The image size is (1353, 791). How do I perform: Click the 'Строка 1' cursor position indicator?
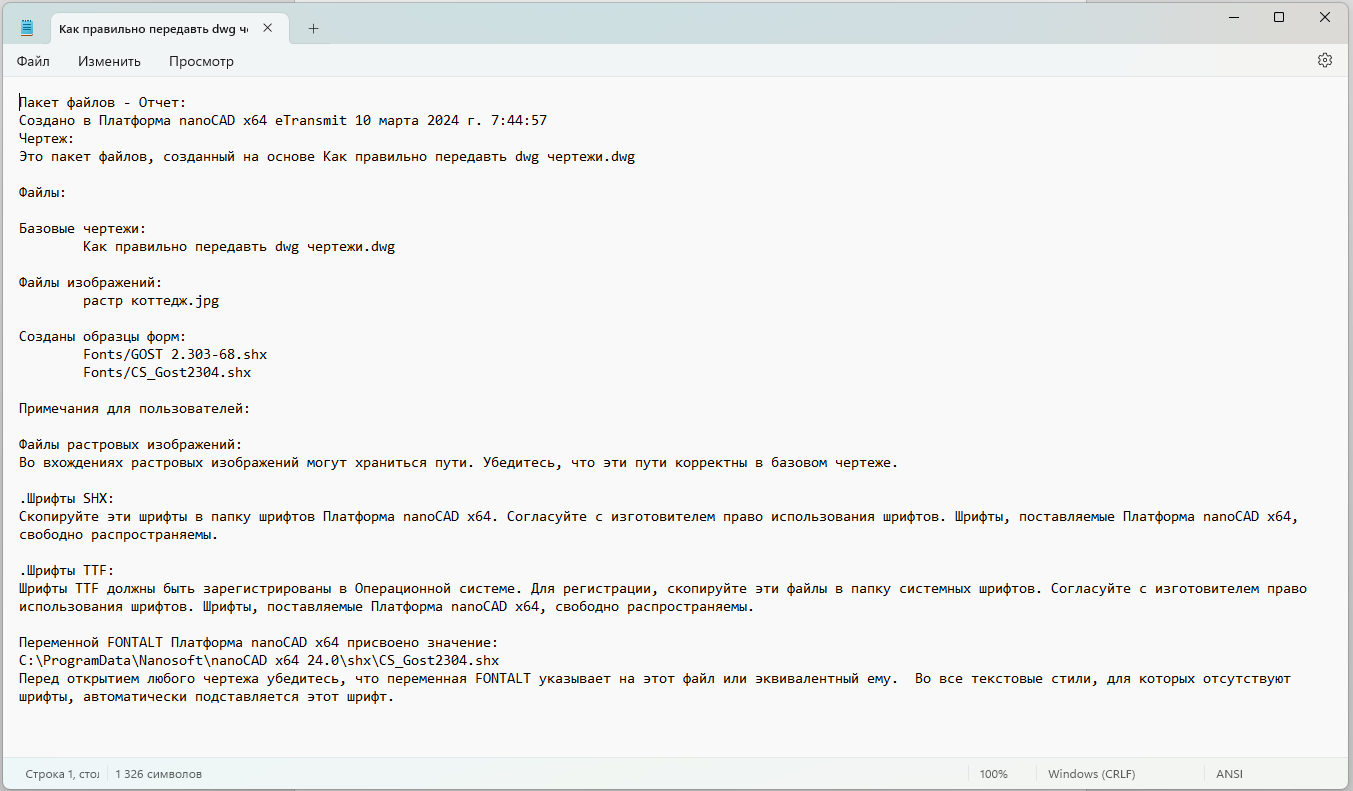pos(62,774)
